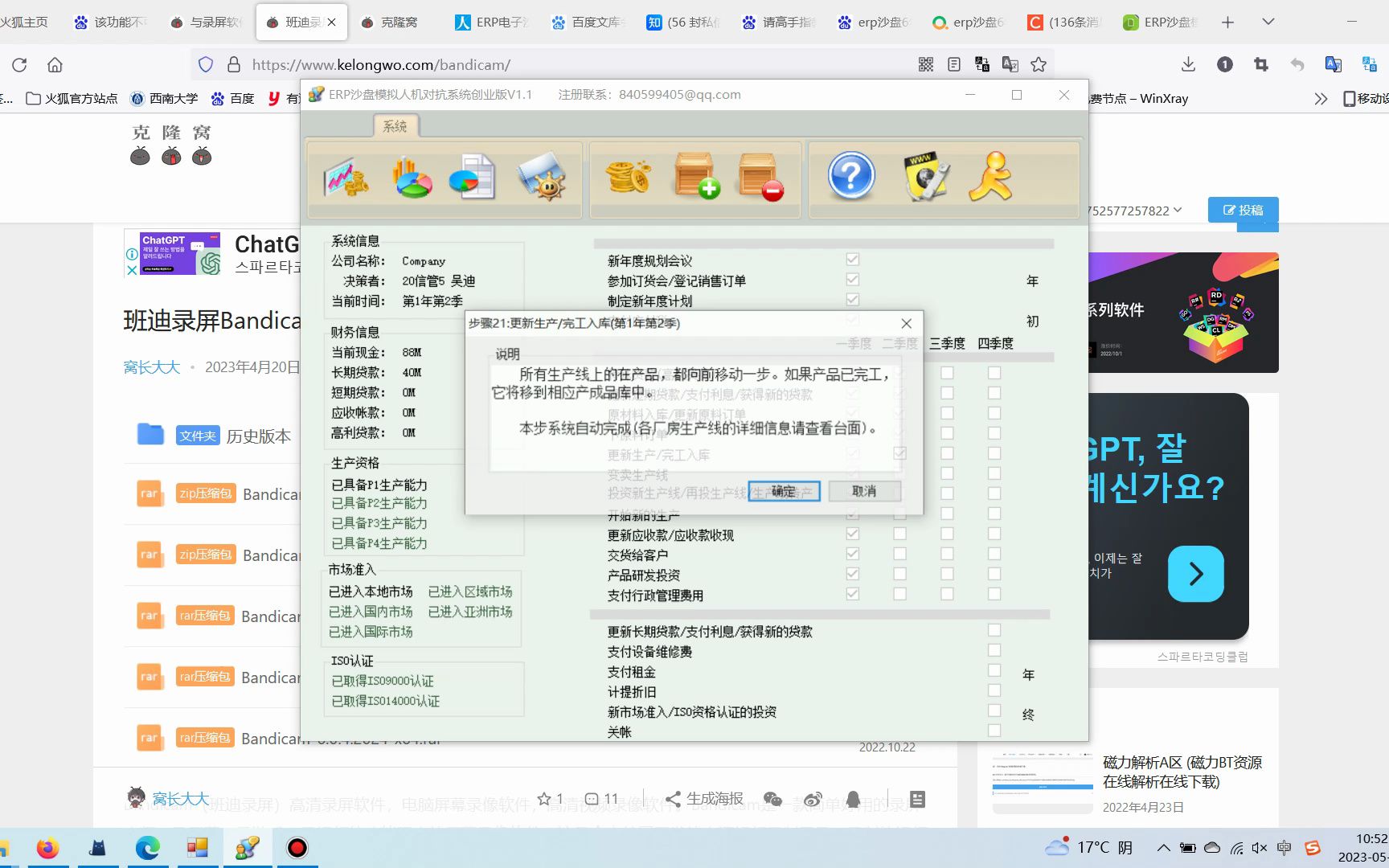
Task: Click the orange running man icon
Action: [990, 176]
